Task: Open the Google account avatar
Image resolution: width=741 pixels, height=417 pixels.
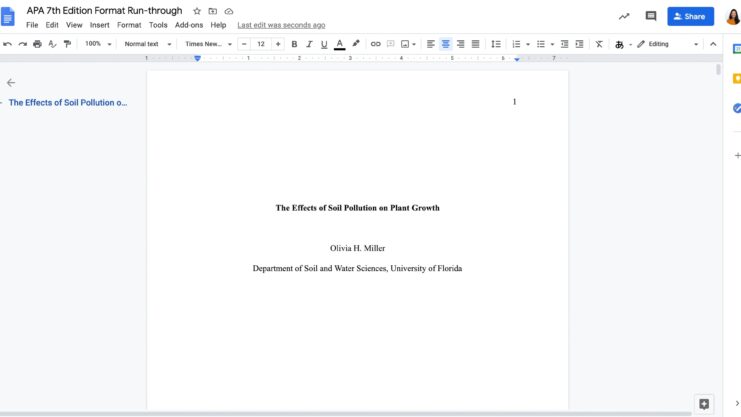Action: coord(733,17)
